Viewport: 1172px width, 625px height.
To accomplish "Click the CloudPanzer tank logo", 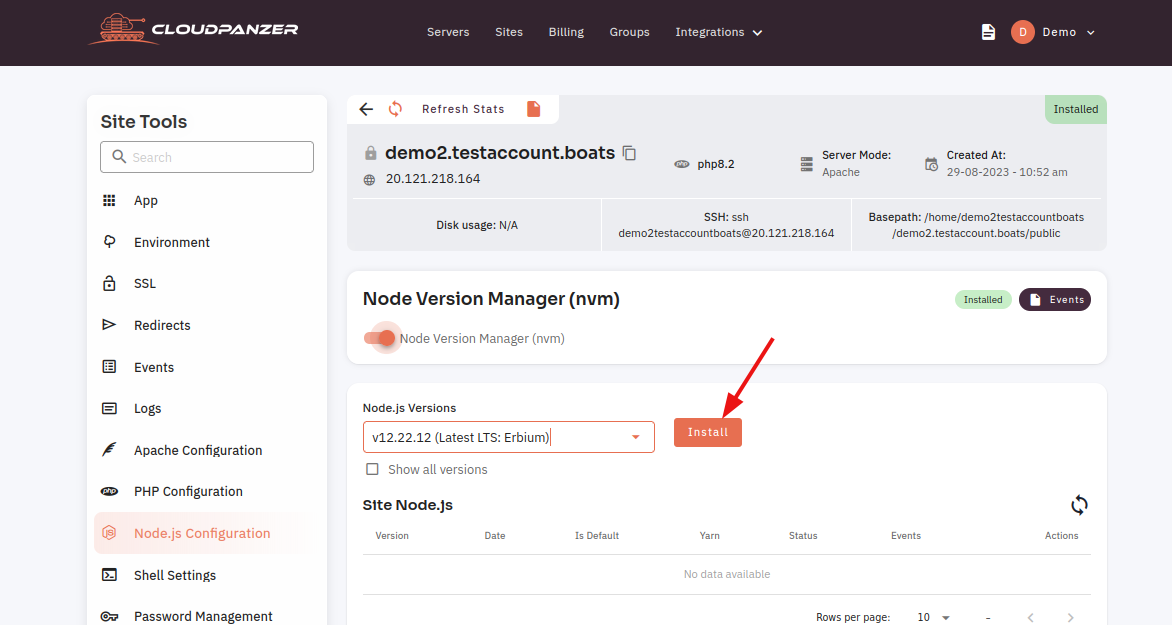I will [x=193, y=30].
